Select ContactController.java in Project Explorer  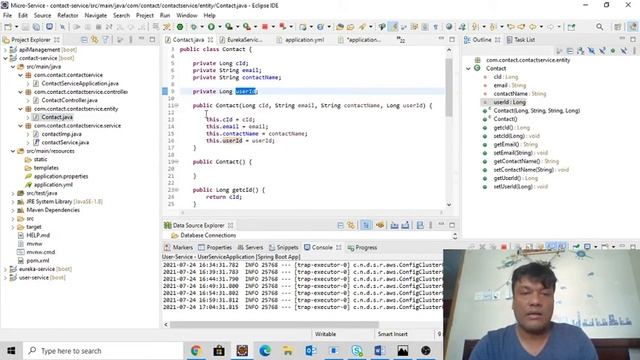[x=69, y=100]
